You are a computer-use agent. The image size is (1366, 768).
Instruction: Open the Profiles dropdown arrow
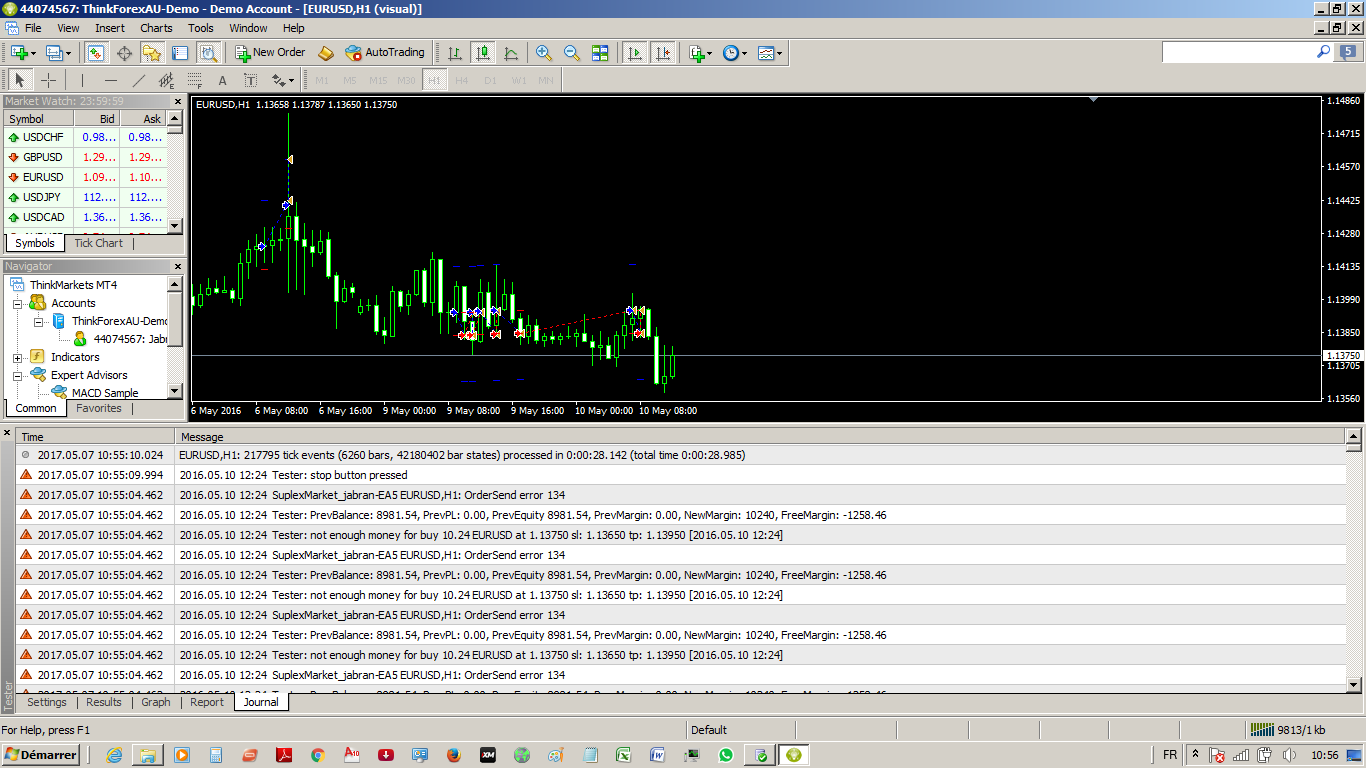coord(66,53)
